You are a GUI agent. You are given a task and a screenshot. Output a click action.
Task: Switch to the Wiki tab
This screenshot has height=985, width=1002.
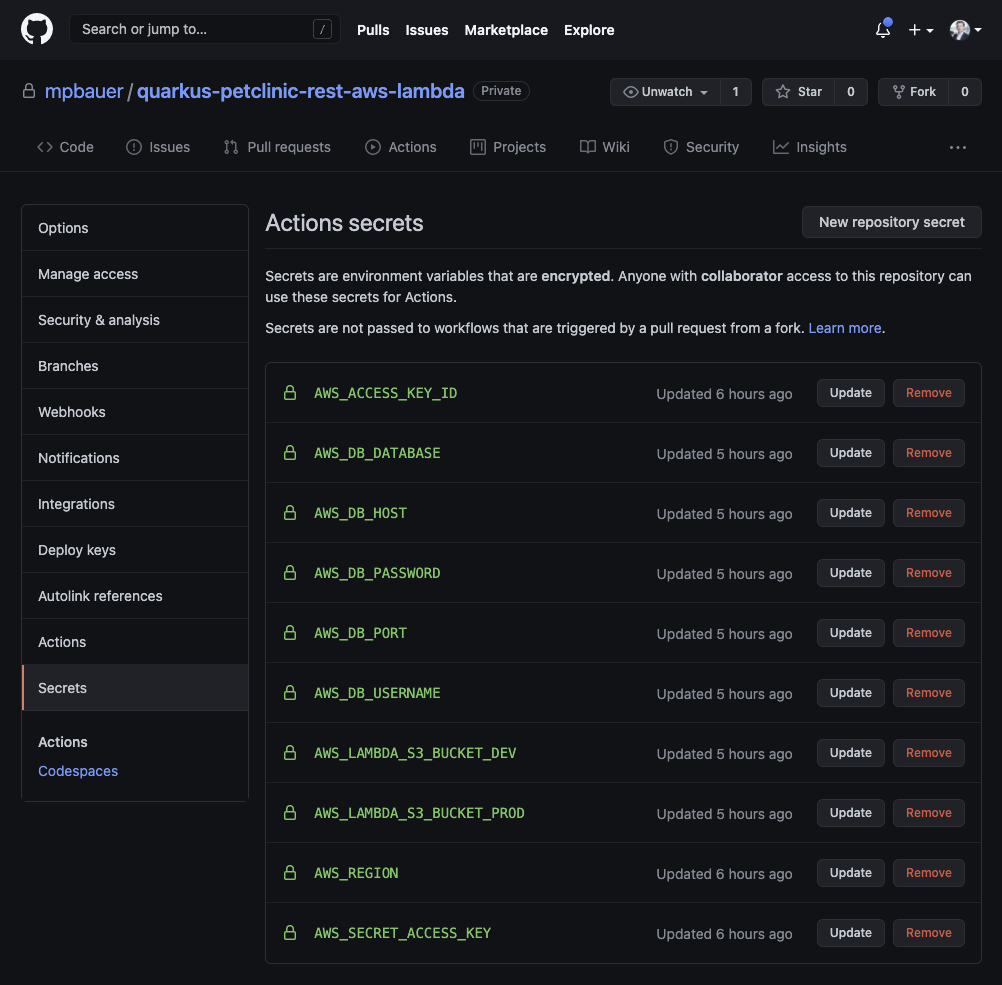[605, 147]
